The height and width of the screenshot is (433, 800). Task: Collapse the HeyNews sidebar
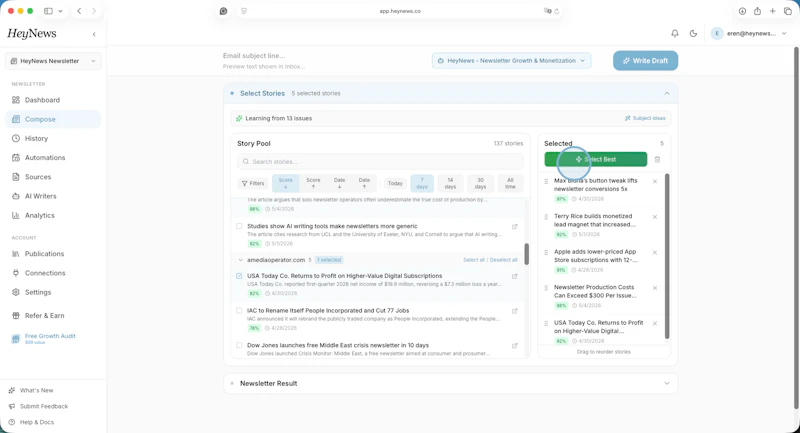(x=94, y=34)
